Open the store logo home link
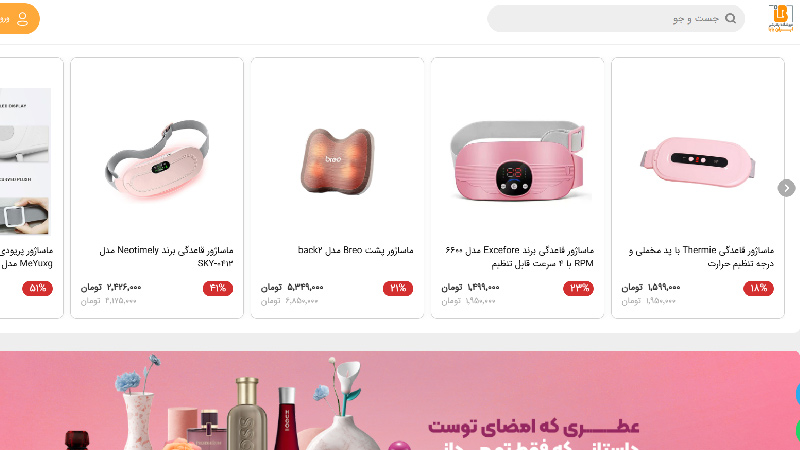Viewport: 800px width, 450px height. click(x=781, y=18)
